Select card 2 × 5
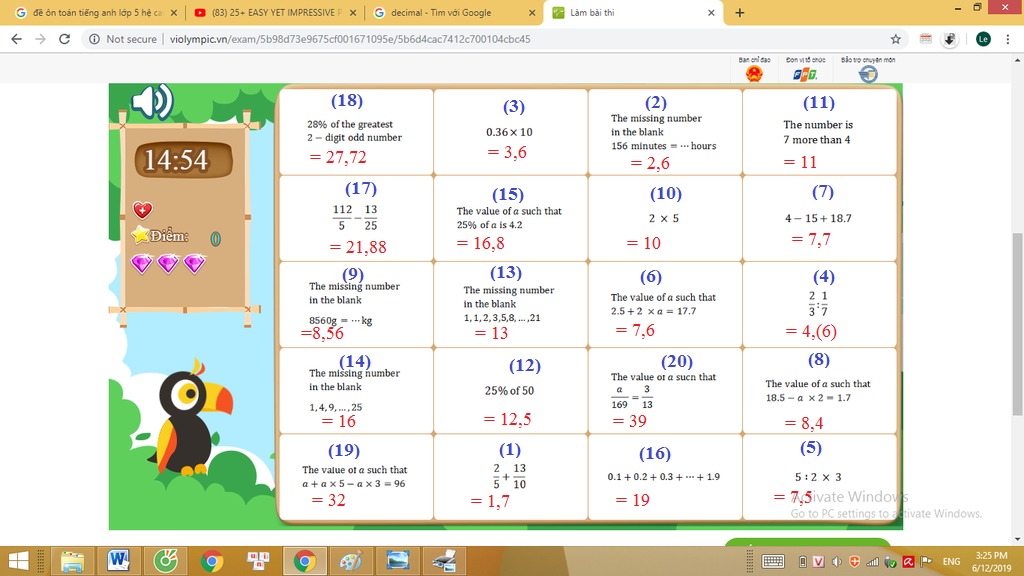1024x576 pixels. tap(664, 218)
